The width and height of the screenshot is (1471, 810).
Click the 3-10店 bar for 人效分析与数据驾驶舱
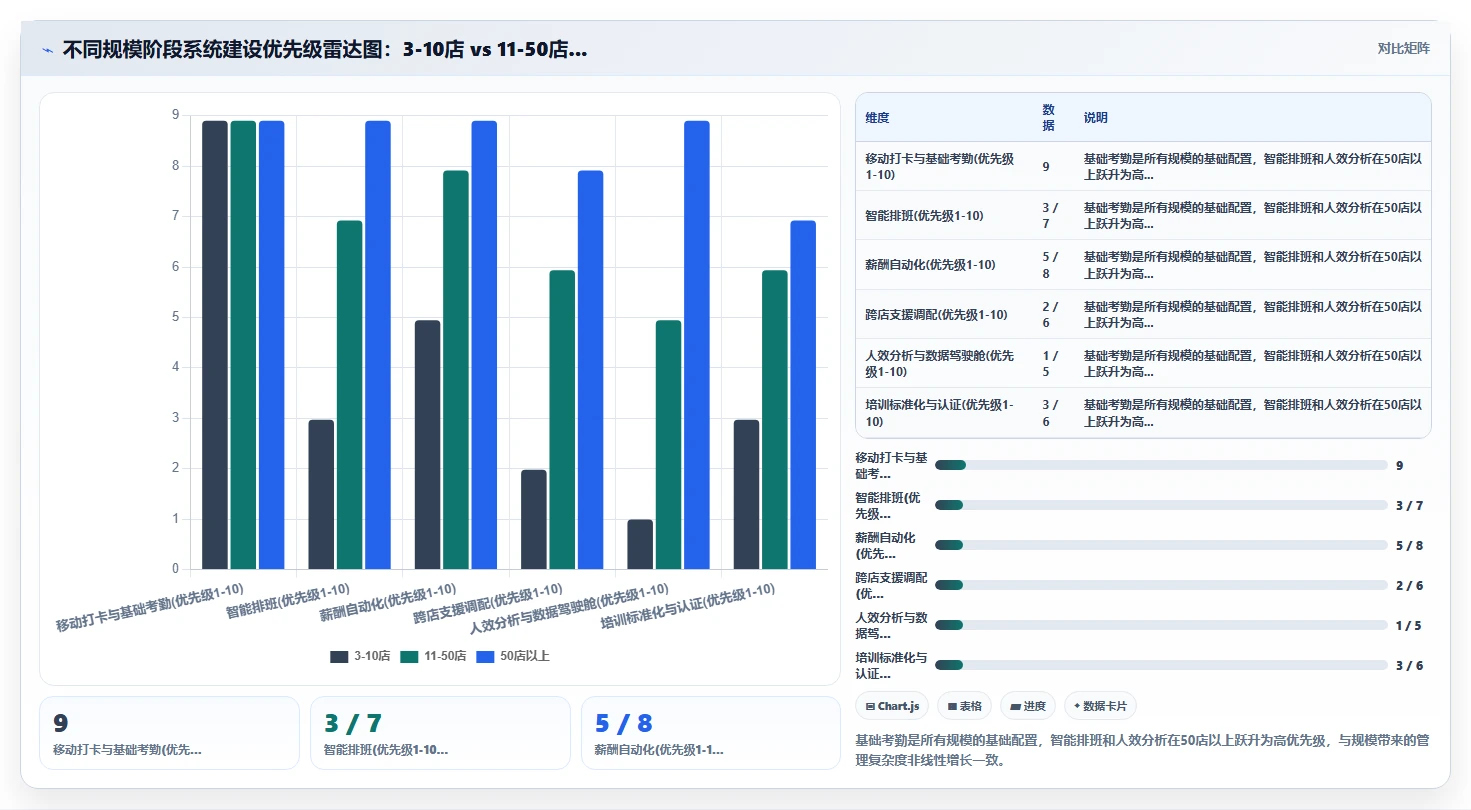[640, 544]
